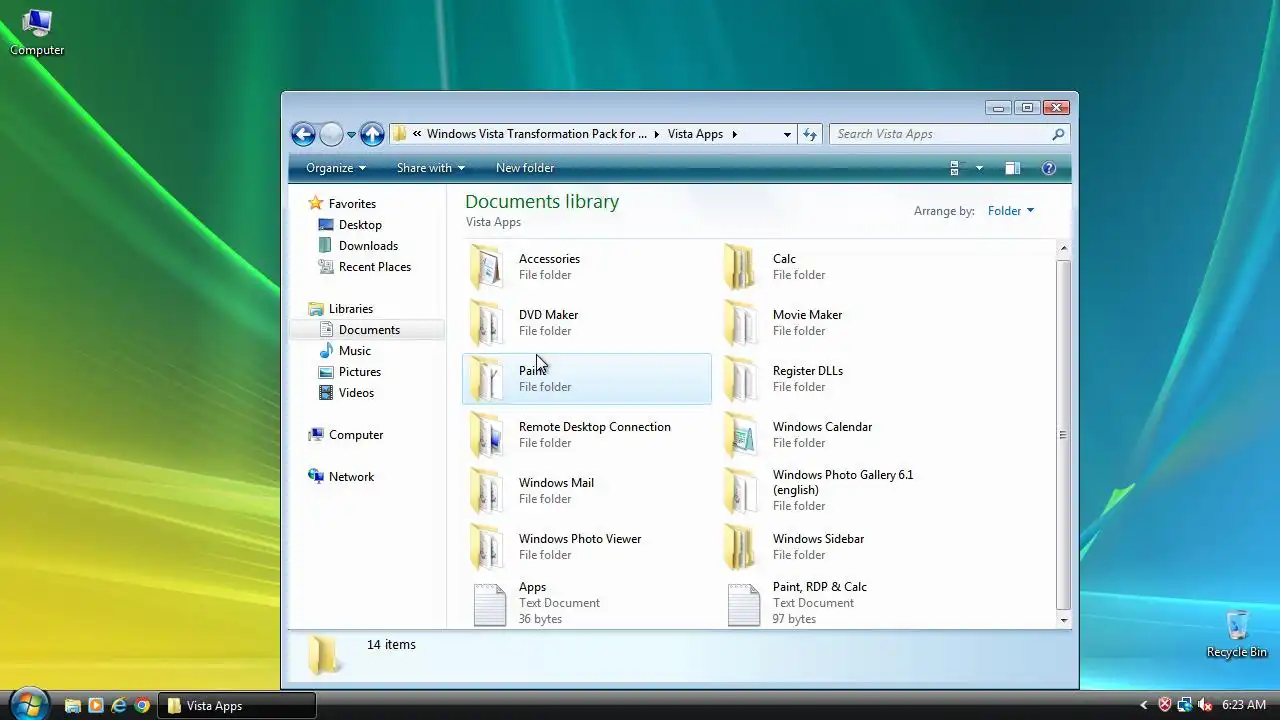1280x720 pixels.
Task: Click the Windows Vista Transformation Pack path segment
Action: 536,134
